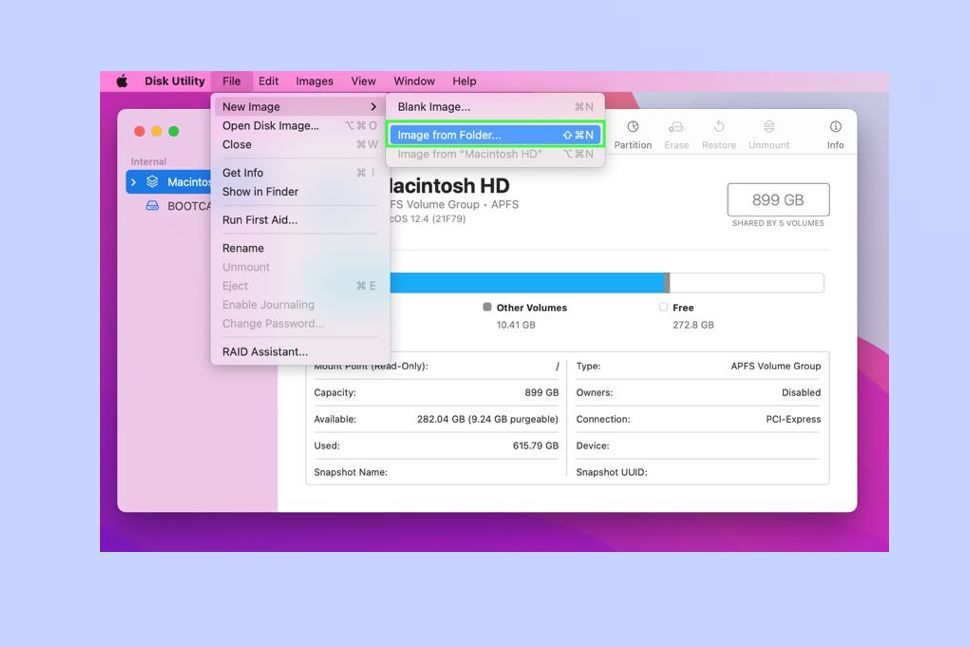The height and width of the screenshot is (647, 970).
Task: Click the Free space legend swatch
Action: click(x=663, y=307)
